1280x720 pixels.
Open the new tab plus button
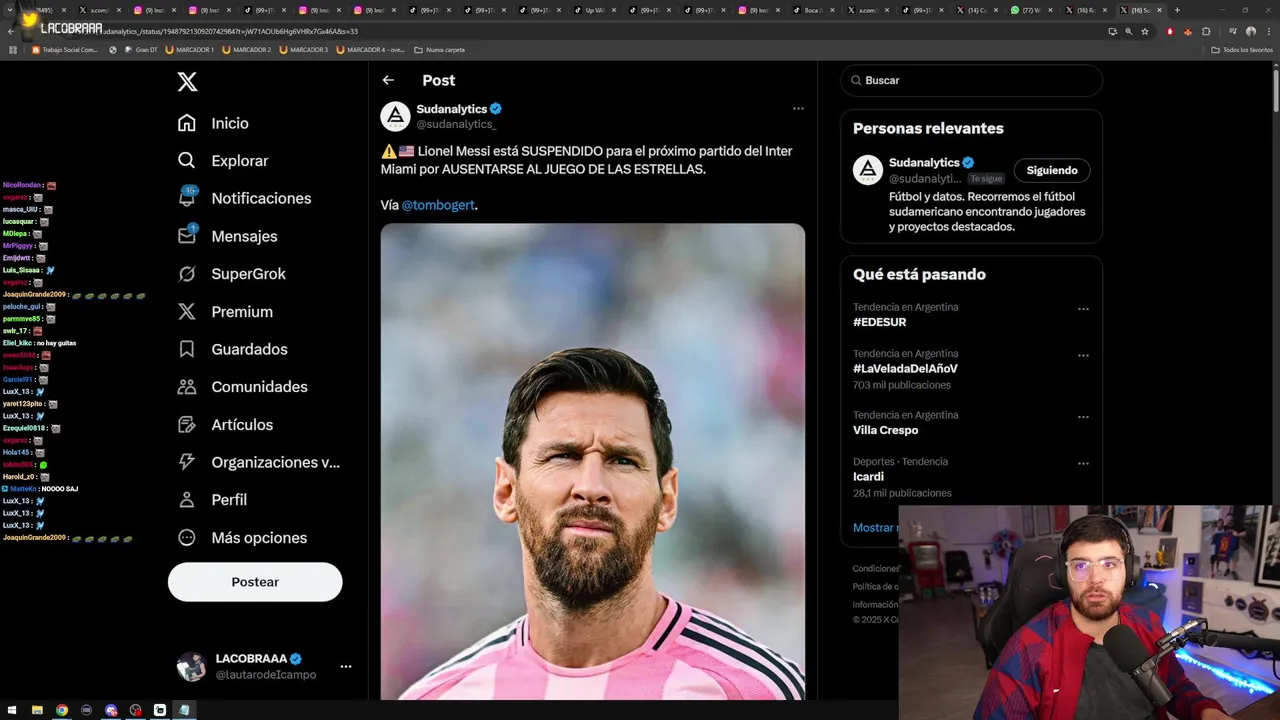coord(1177,10)
